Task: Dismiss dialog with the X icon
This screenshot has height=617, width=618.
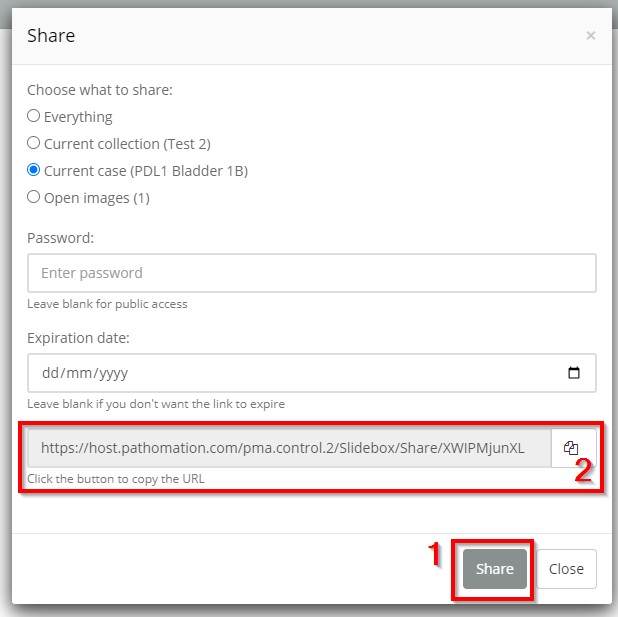Action: (x=590, y=36)
